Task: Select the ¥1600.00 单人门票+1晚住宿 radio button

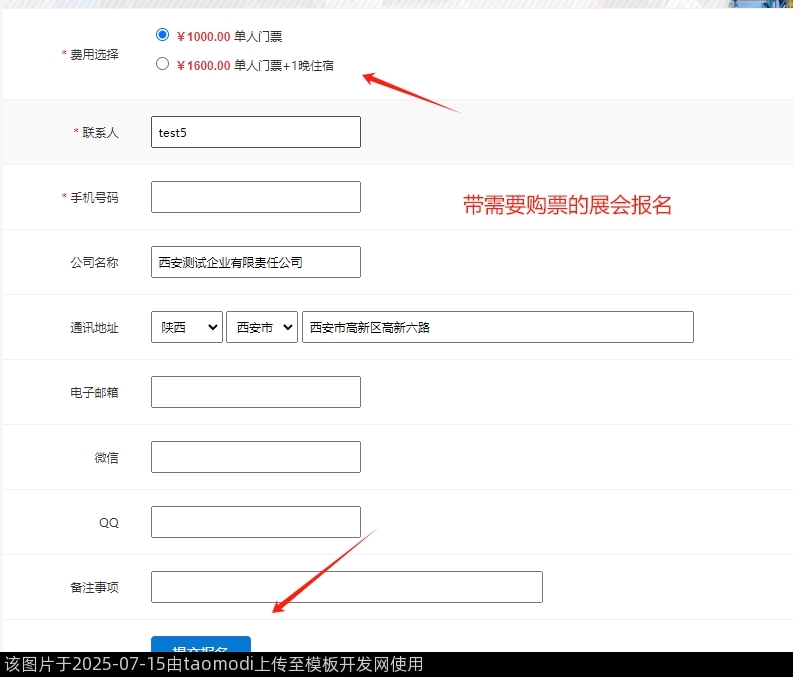Action: [x=163, y=64]
